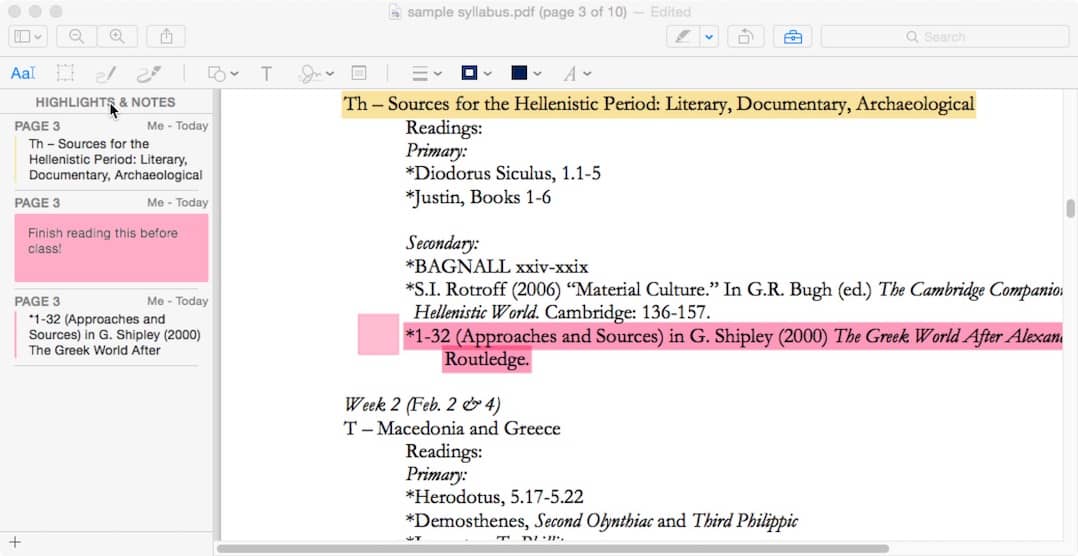Select the pink 'Finish reading this before class!' note
The height and width of the screenshot is (556, 1078).
coord(111,247)
